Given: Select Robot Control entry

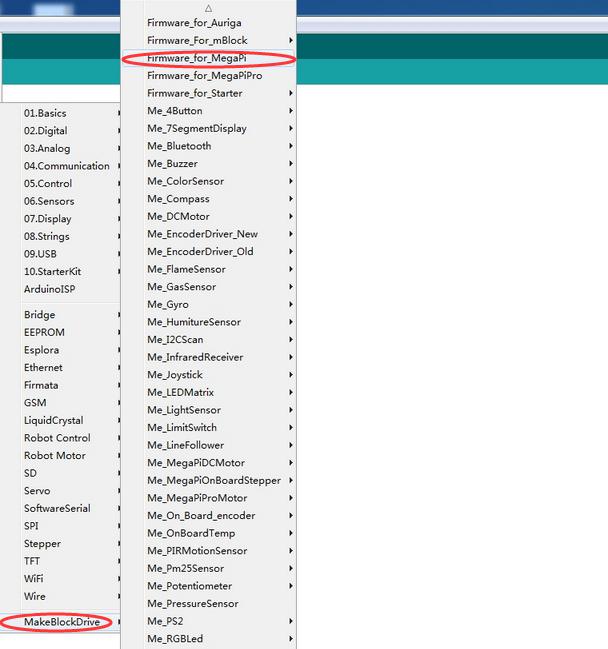Looking at the screenshot, I should tap(60, 438).
